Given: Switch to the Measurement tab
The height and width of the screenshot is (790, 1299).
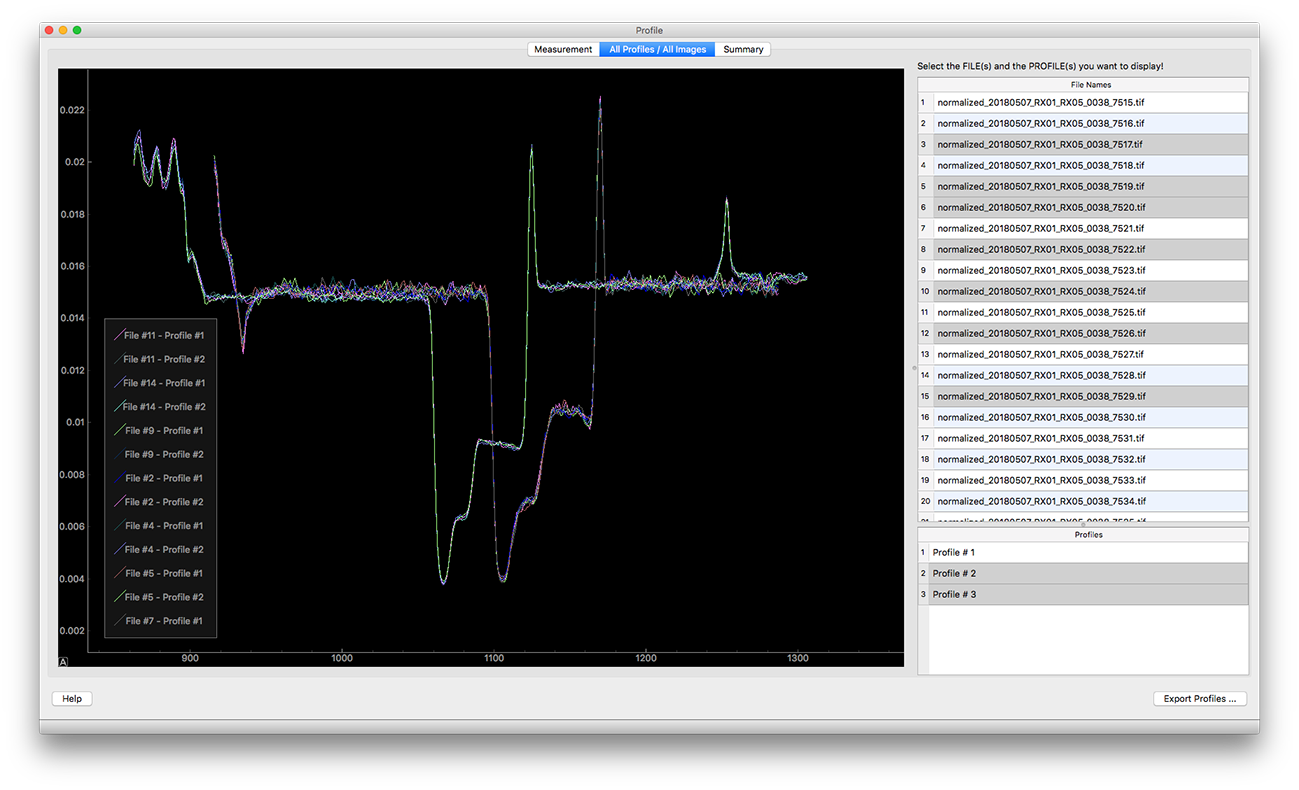Looking at the screenshot, I should (563, 49).
